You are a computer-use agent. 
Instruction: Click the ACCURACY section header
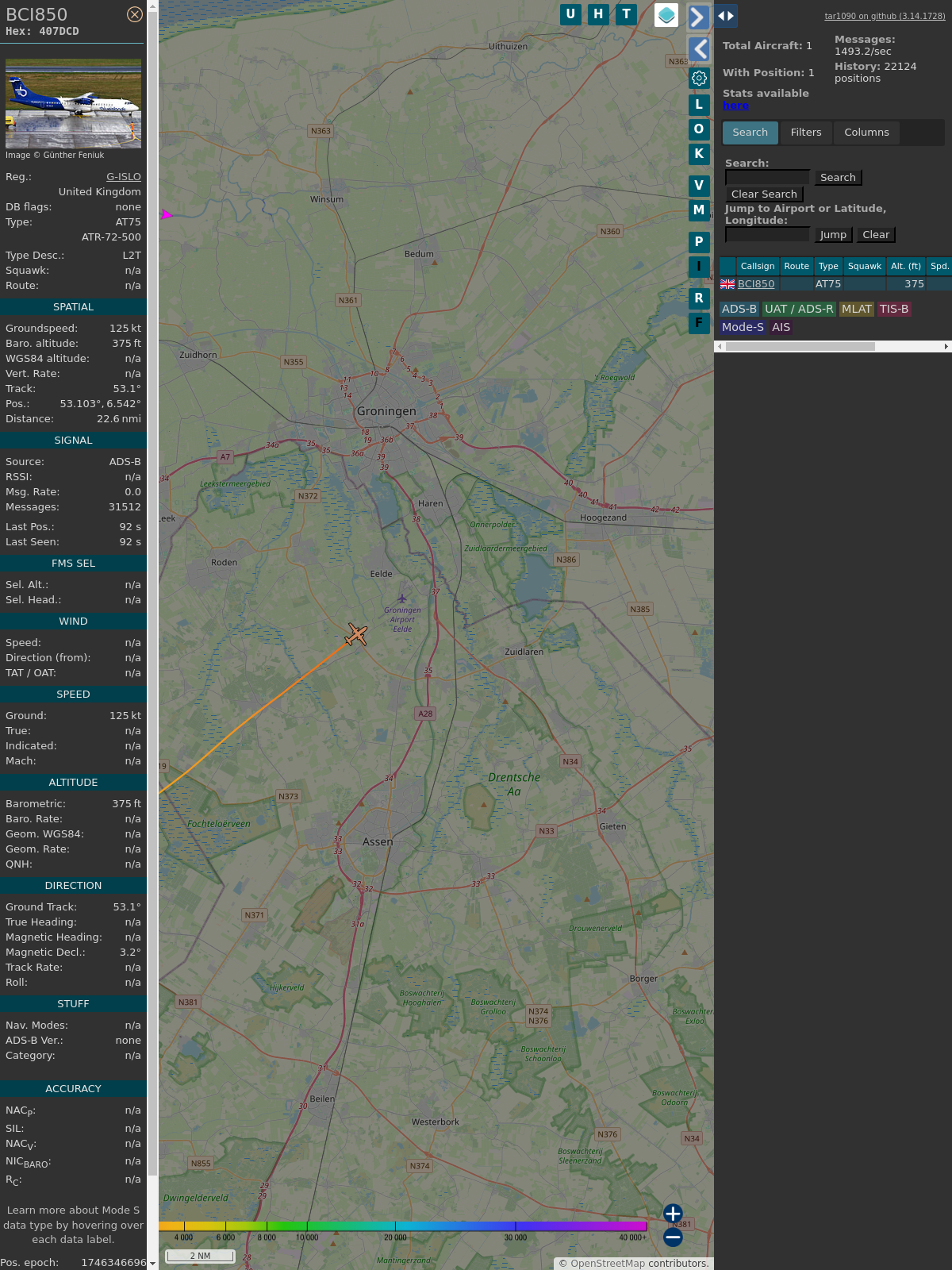(x=73, y=1089)
